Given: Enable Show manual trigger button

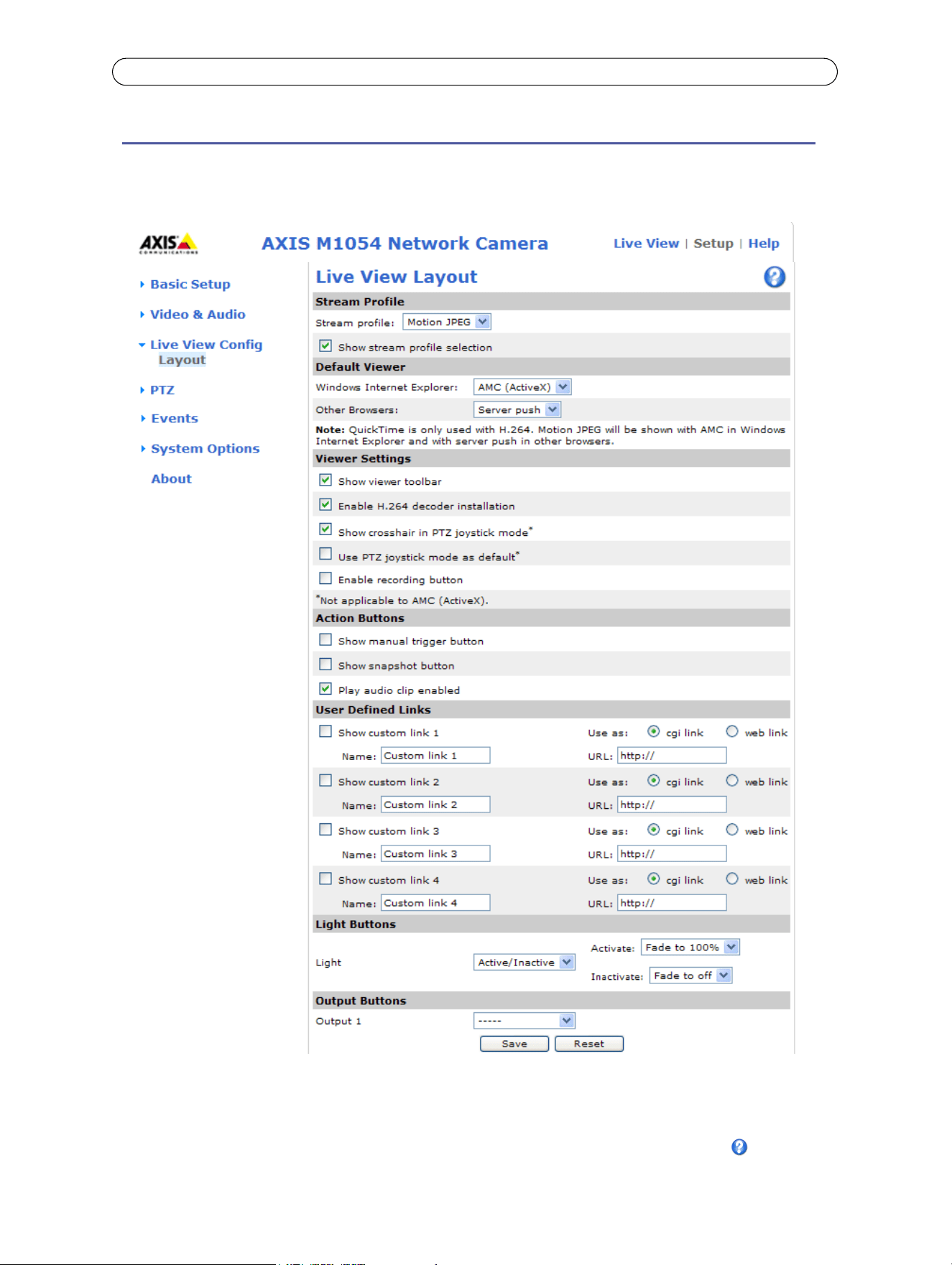Looking at the screenshot, I should click(325, 640).
